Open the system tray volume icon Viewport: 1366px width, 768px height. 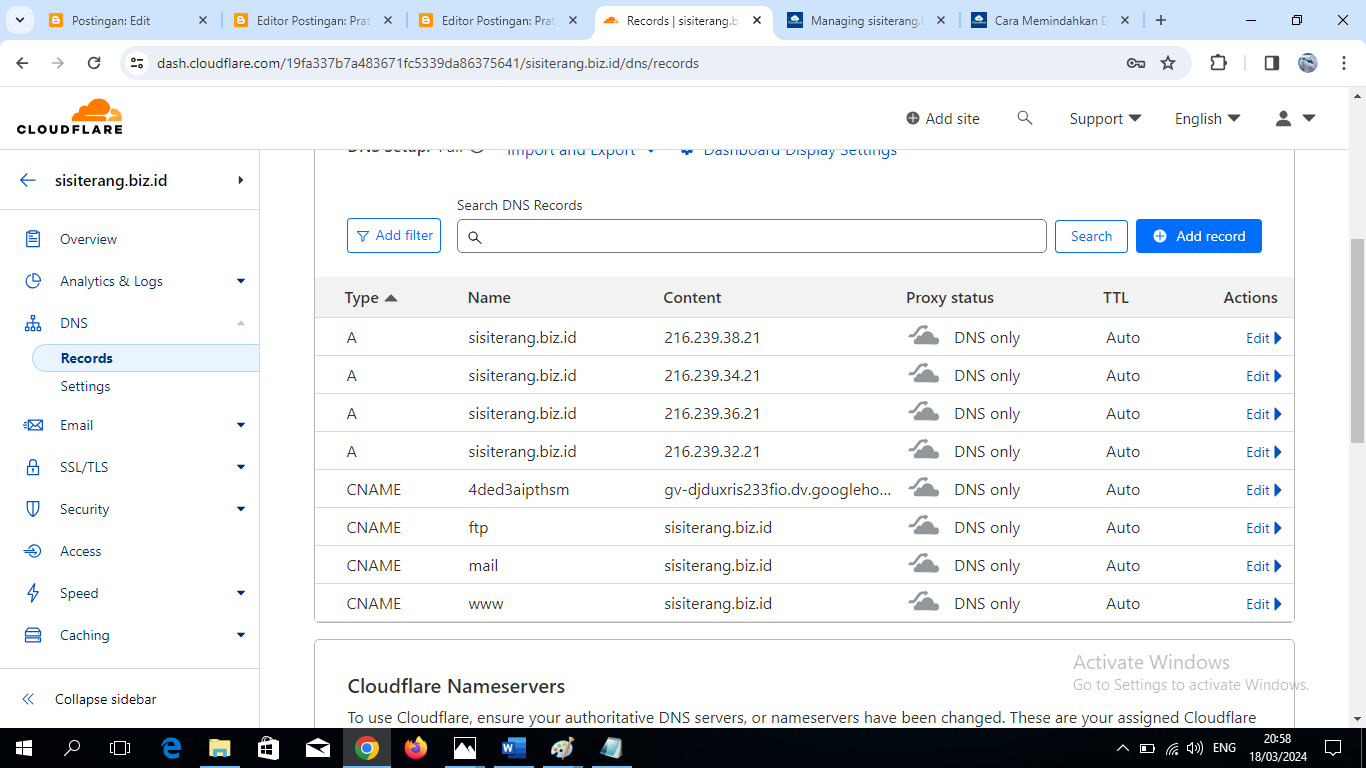[x=1194, y=748]
